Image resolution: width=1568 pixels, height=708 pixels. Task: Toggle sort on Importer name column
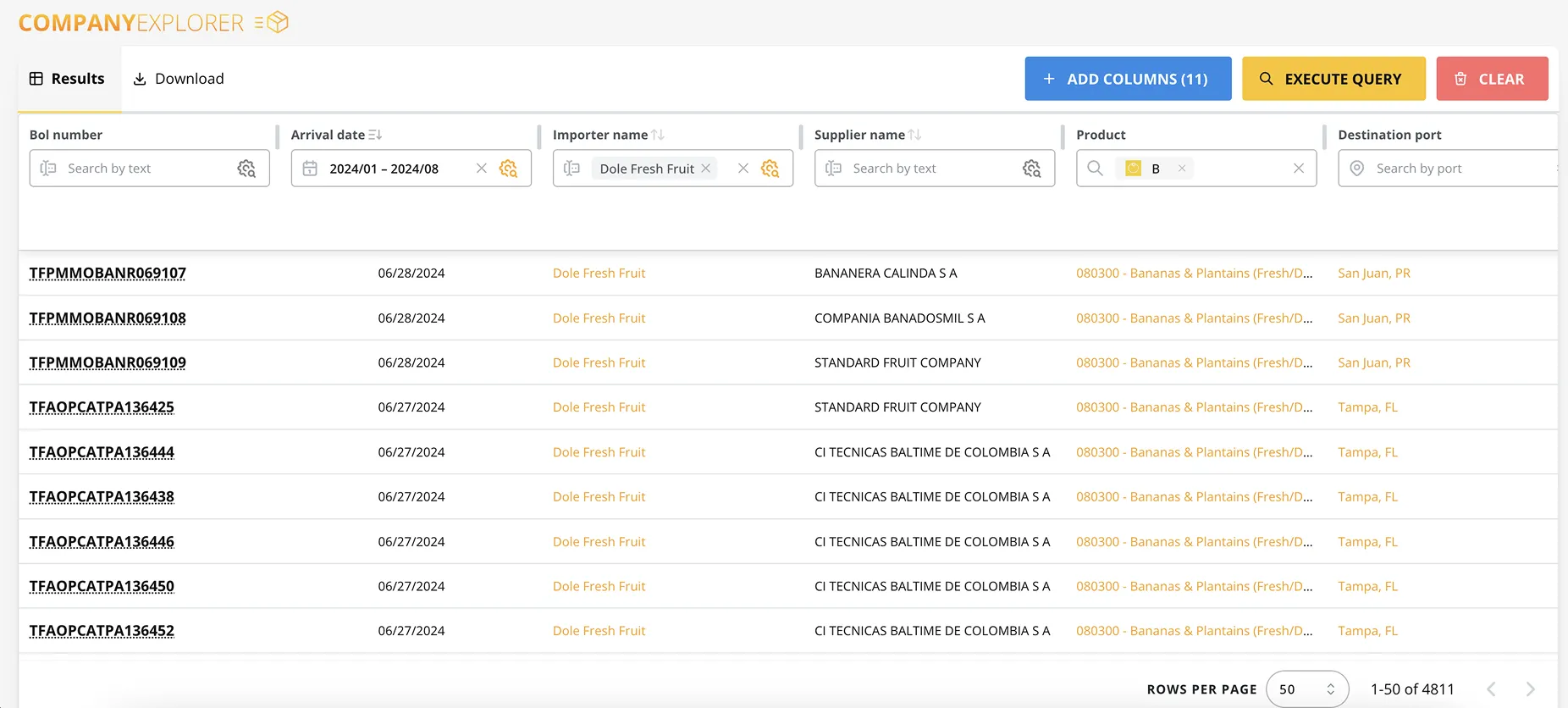658,135
